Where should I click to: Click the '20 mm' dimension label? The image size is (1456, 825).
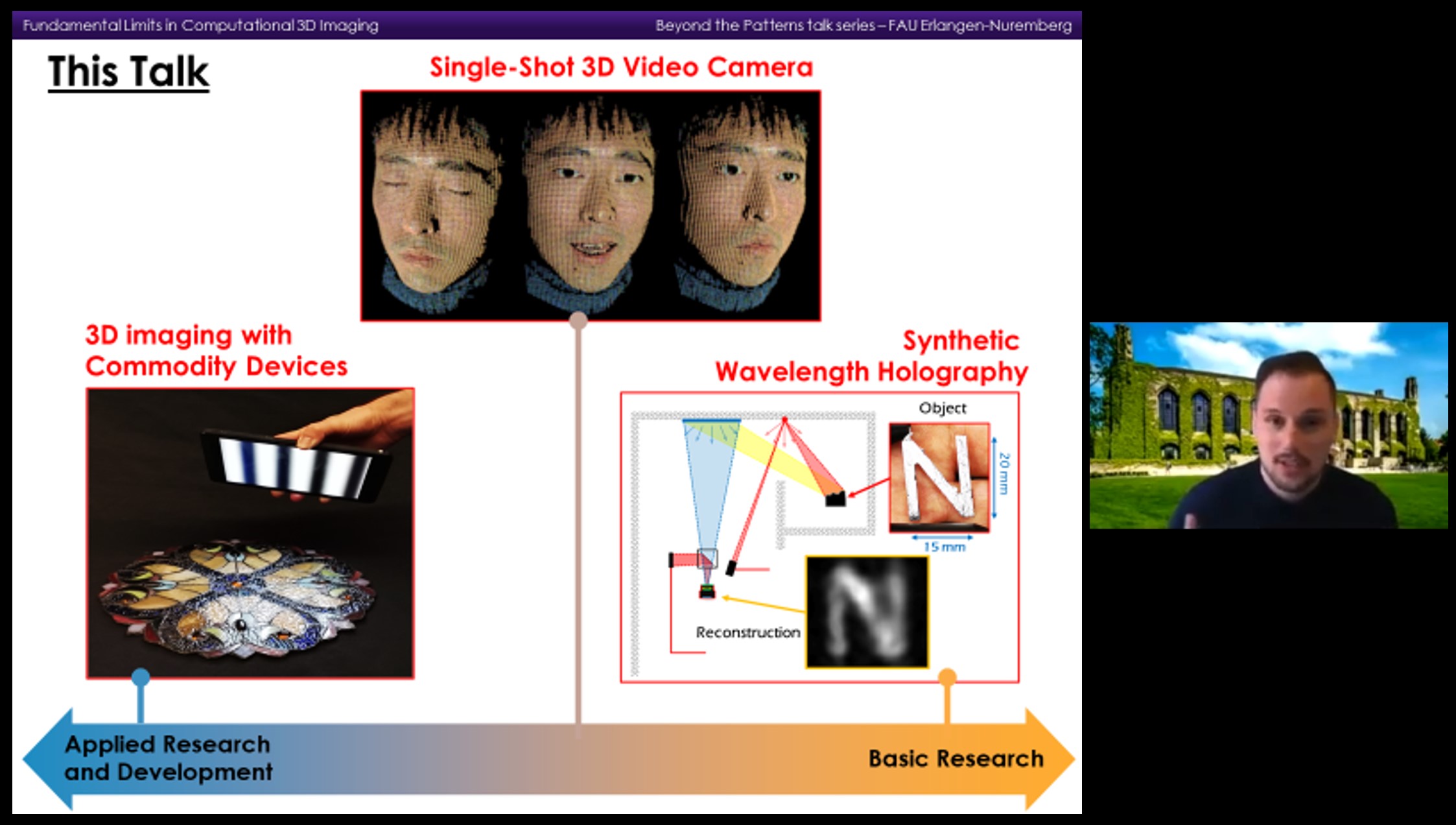1004,473
